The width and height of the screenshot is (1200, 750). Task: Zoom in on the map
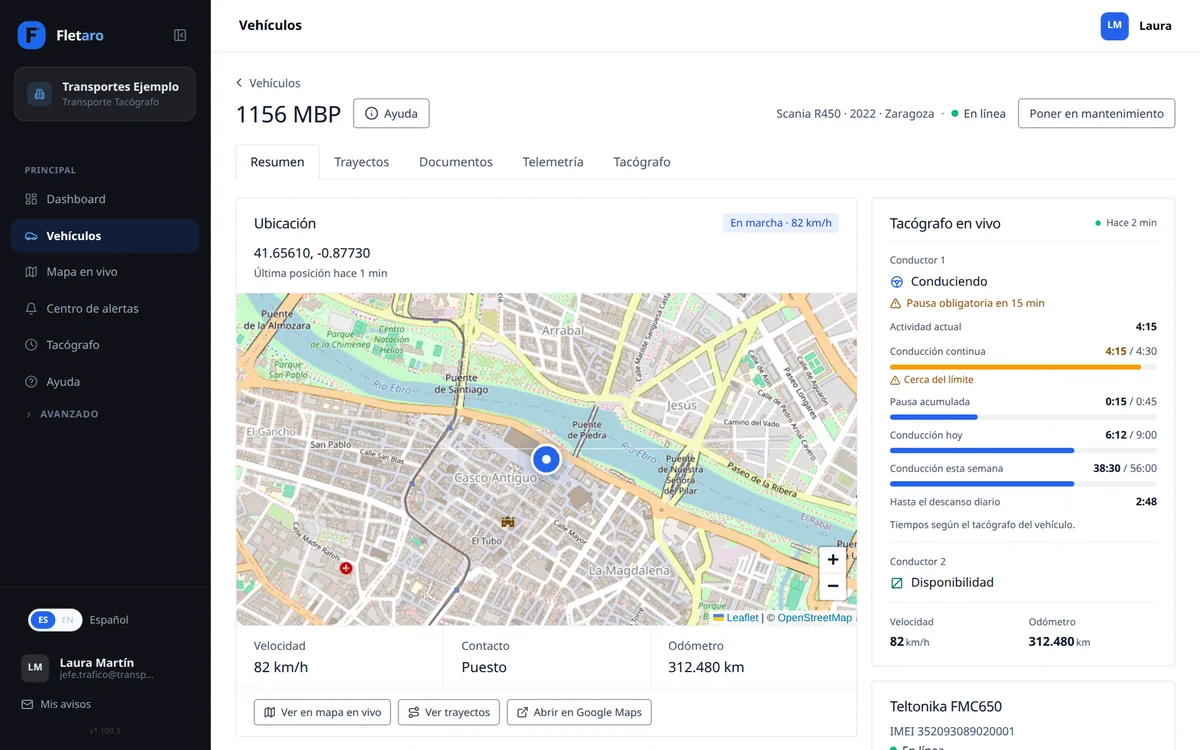click(833, 560)
